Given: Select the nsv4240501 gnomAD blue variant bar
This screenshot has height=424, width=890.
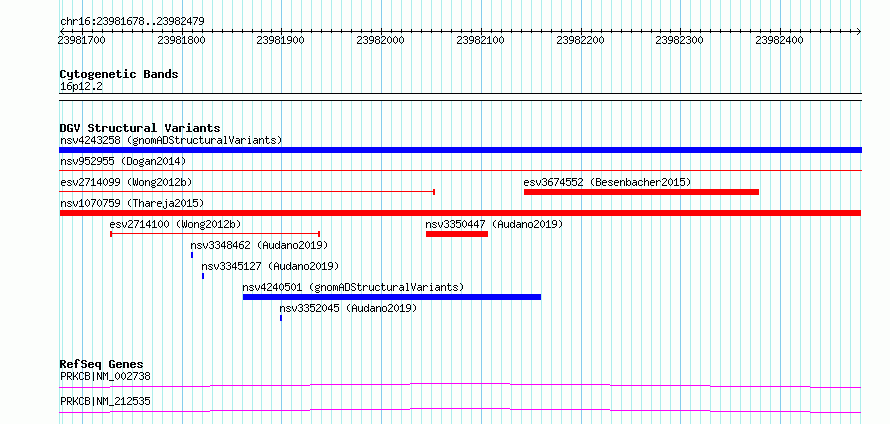Looking at the screenshot, I should 392,297.
